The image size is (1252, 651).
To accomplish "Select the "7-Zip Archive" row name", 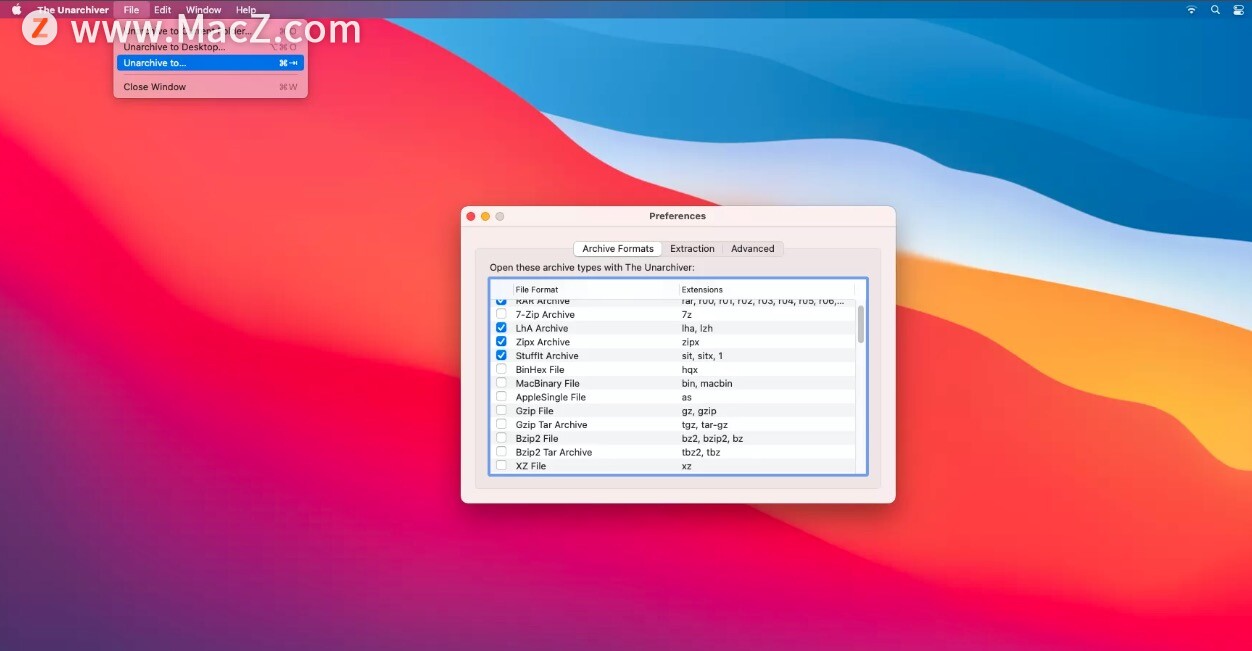I will pyautogui.click(x=545, y=314).
